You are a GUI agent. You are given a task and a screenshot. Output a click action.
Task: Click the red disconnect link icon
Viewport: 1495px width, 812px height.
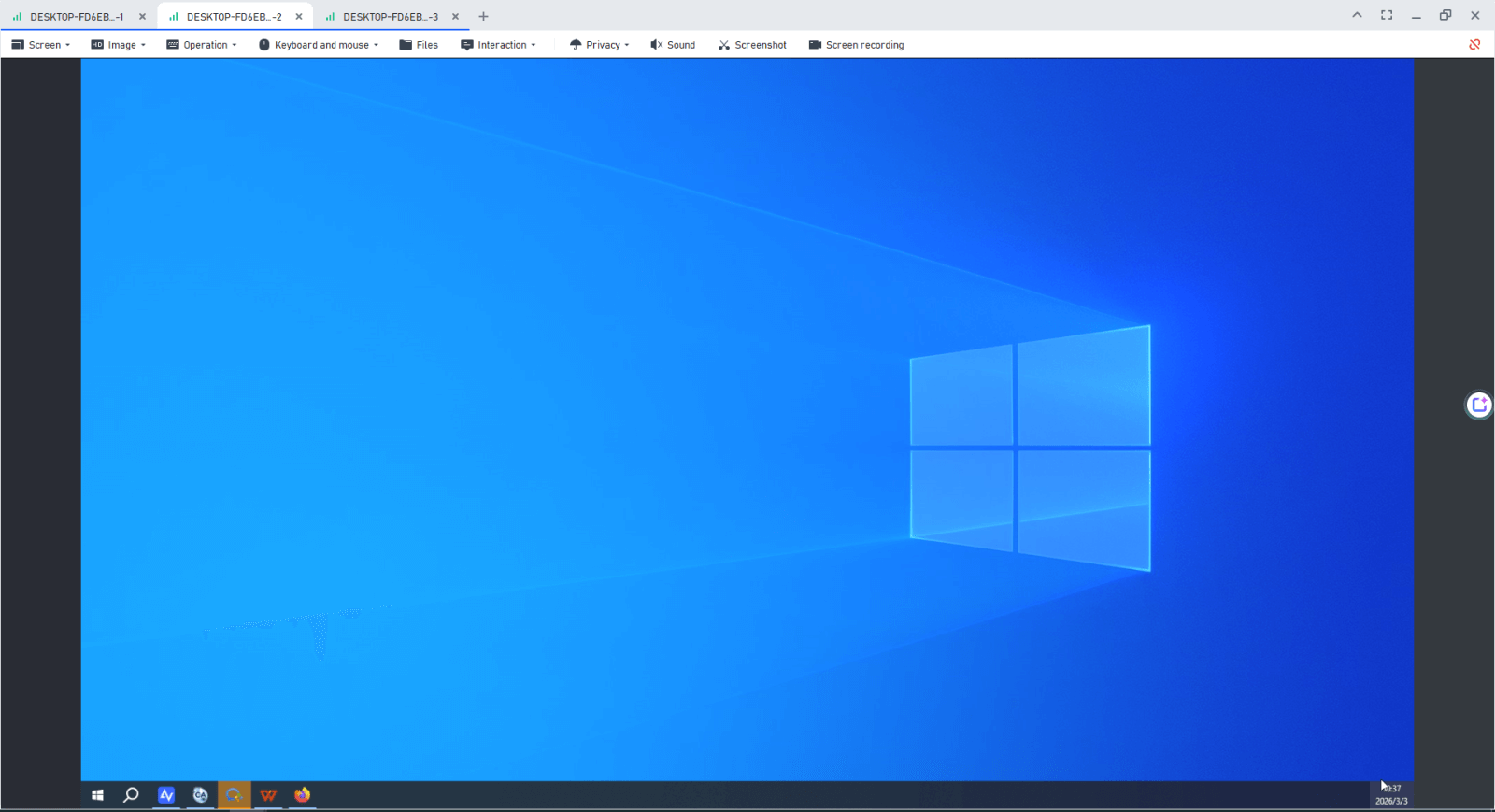[1474, 45]
